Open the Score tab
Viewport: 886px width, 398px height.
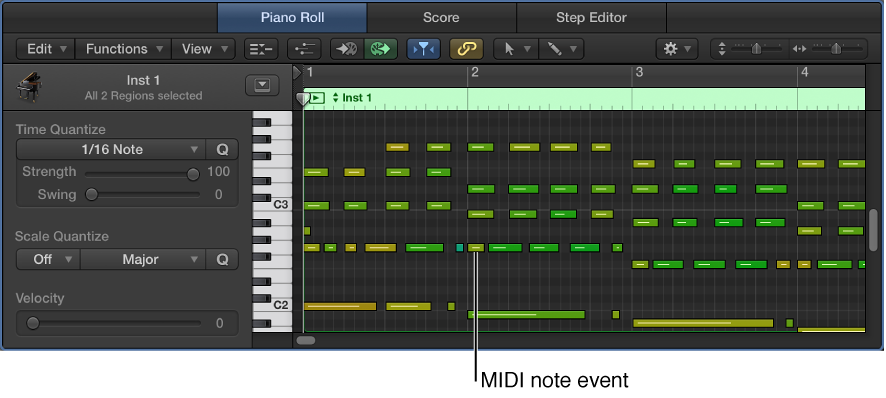tap(441, 18)
